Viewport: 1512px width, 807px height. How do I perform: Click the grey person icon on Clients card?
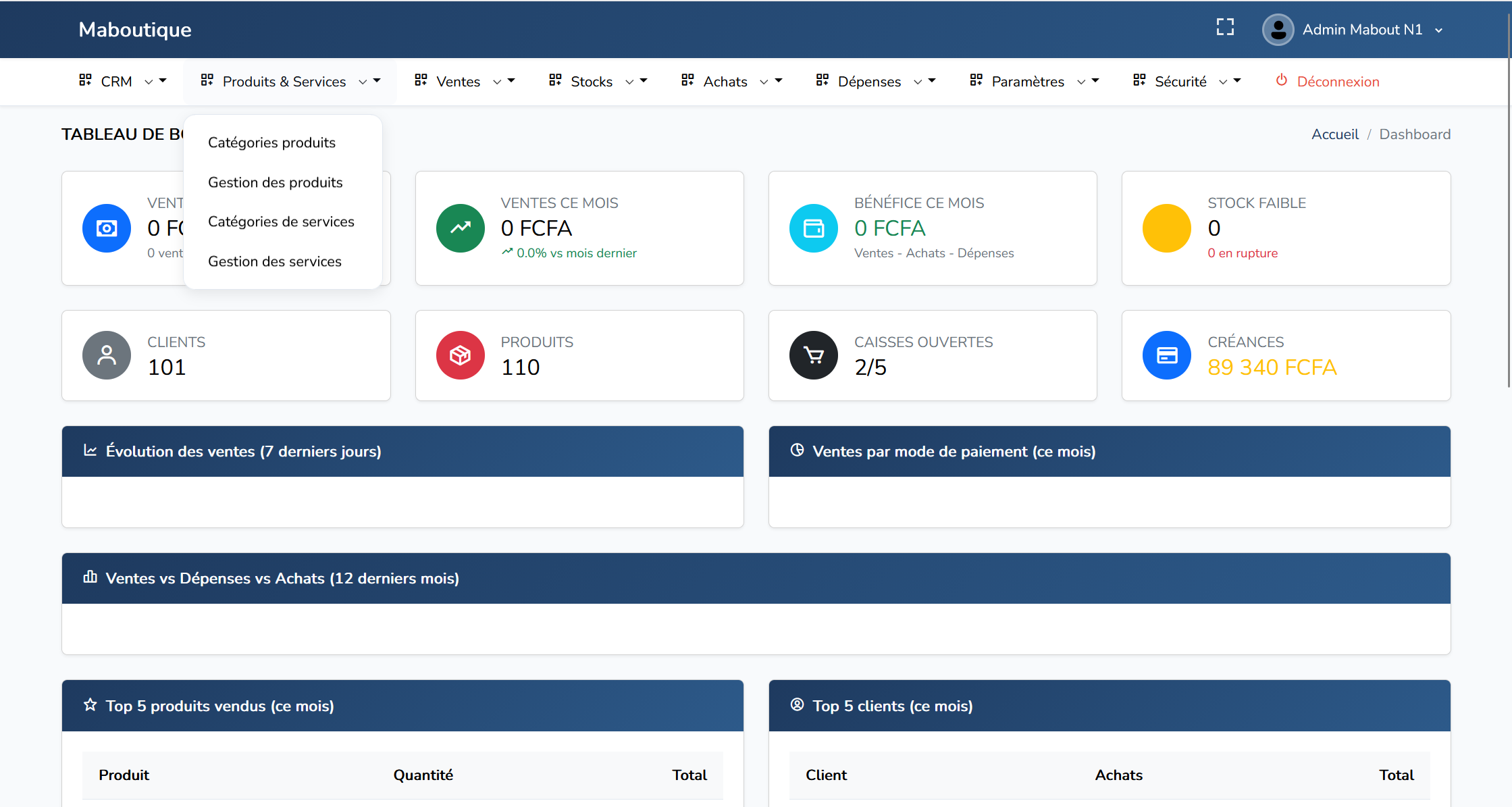tap(107, 355)
